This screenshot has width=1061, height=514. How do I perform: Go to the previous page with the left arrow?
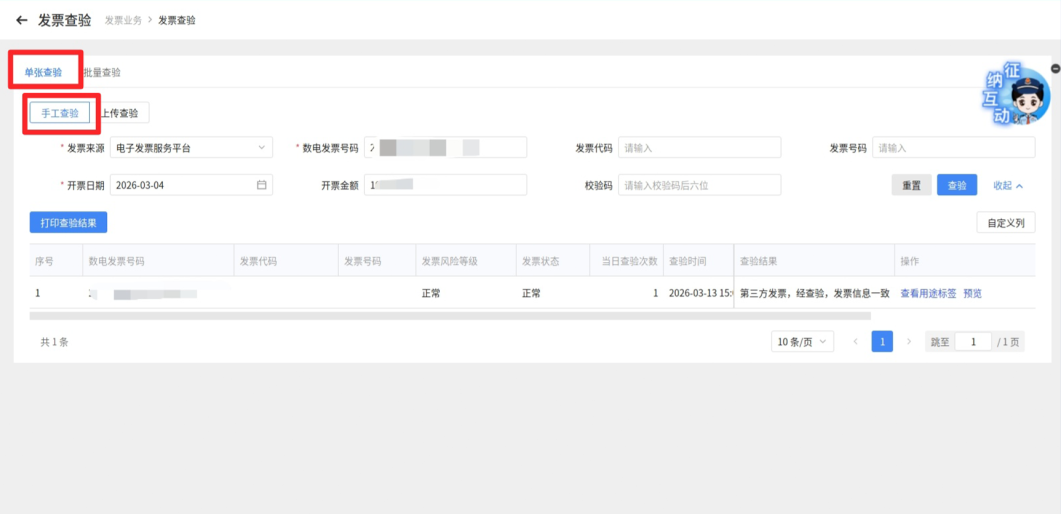coord(855,342)
